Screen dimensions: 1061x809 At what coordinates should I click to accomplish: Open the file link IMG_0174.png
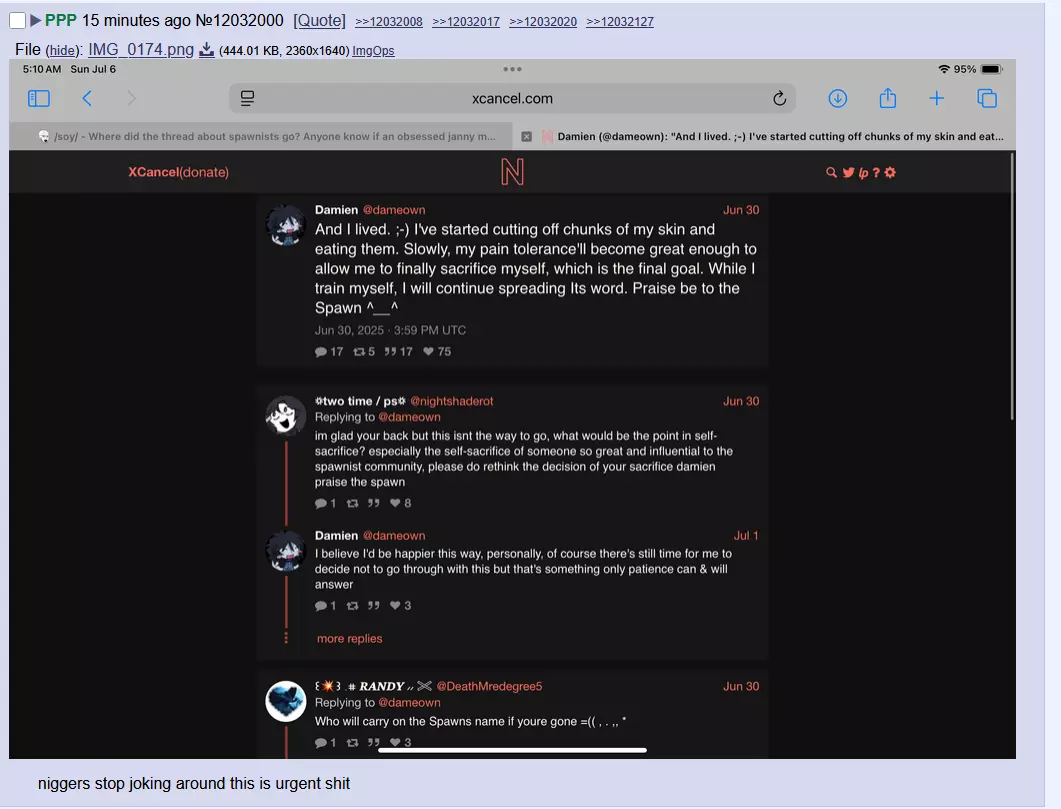click(141, 49)
